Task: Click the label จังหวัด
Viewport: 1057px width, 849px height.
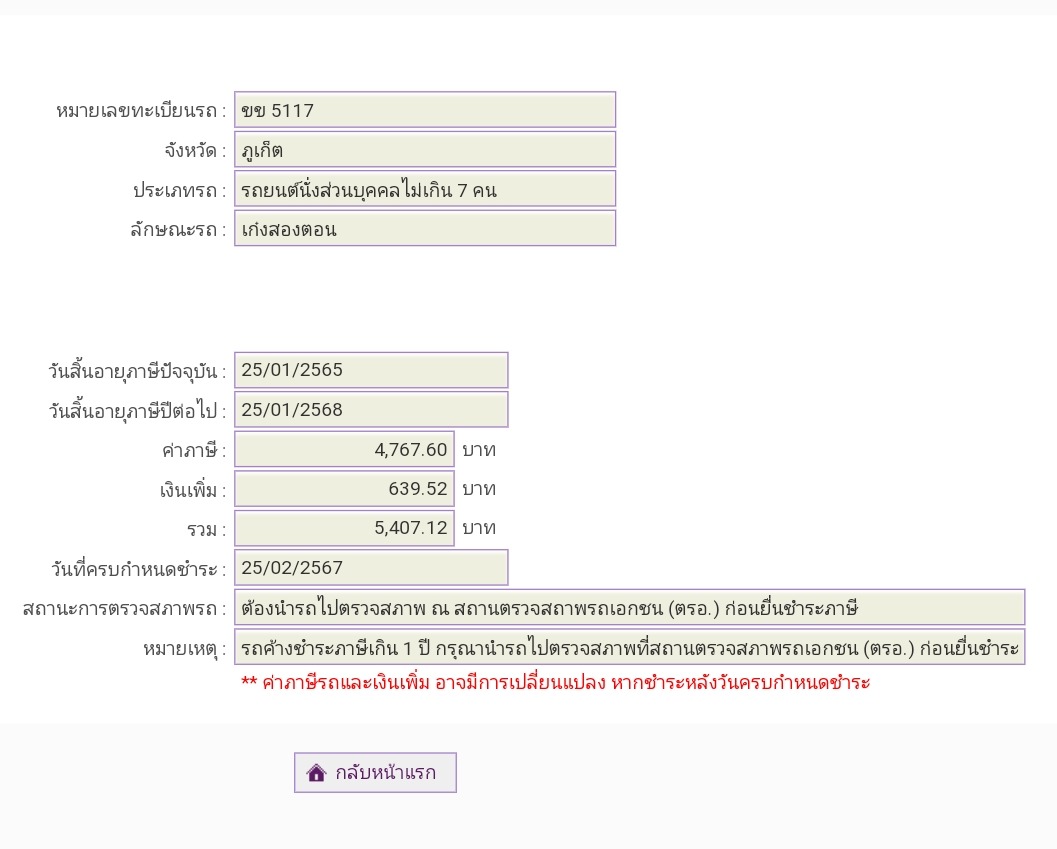Action: tap(195, 151)
